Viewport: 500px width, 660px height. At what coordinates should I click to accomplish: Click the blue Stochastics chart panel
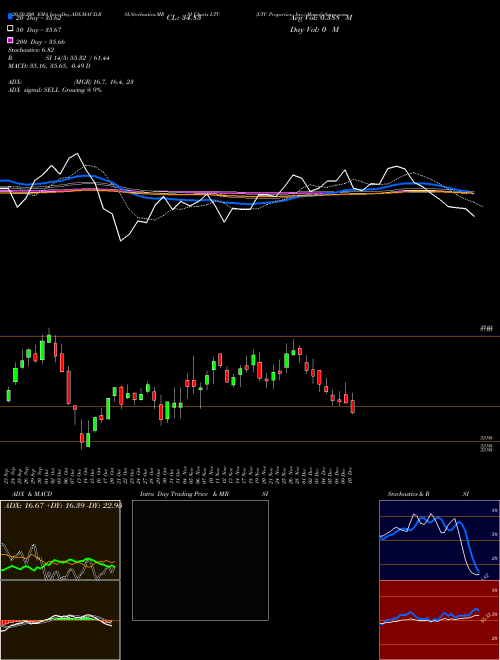[x=439, y=540]
